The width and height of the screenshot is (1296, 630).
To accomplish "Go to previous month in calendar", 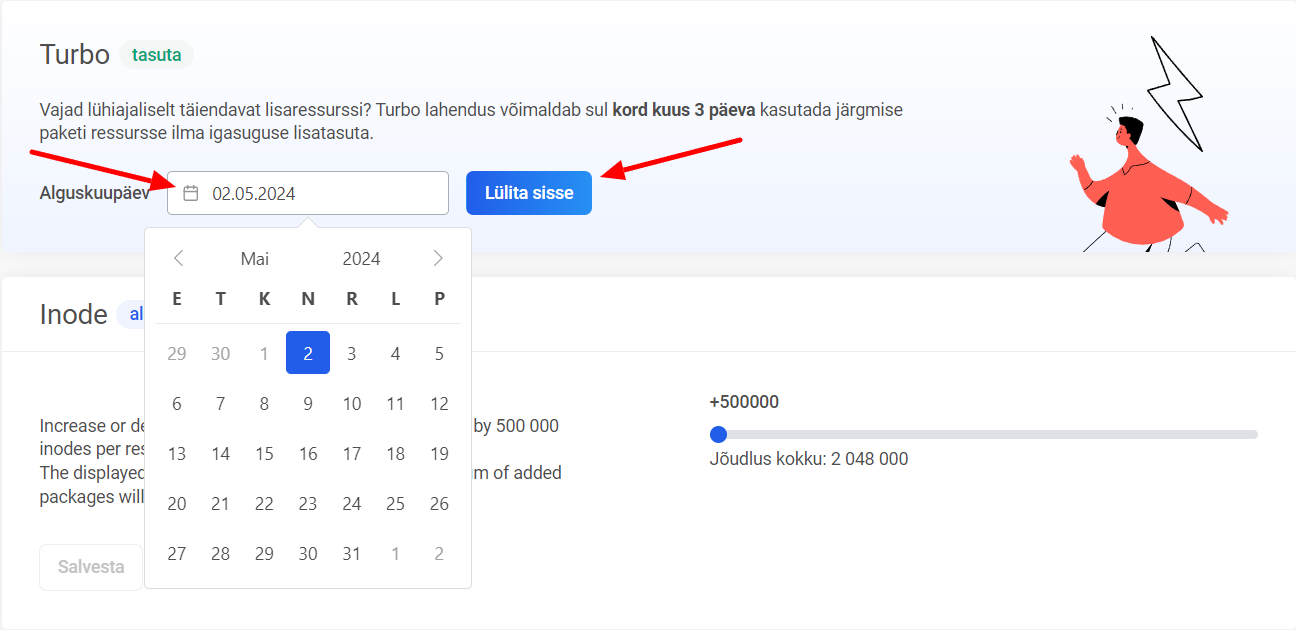I will [x=178, y=259].
